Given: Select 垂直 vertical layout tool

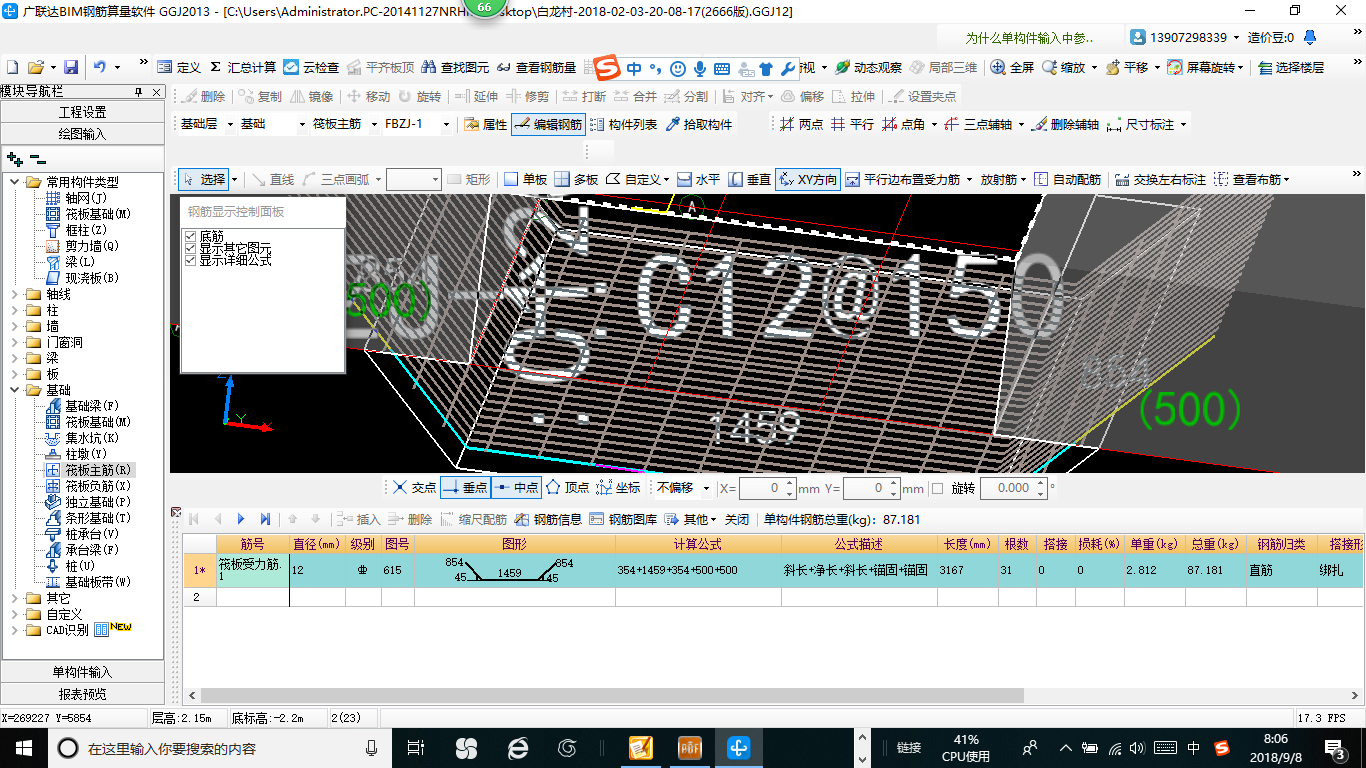Looking at the screenshot, I should coord(749,179).
